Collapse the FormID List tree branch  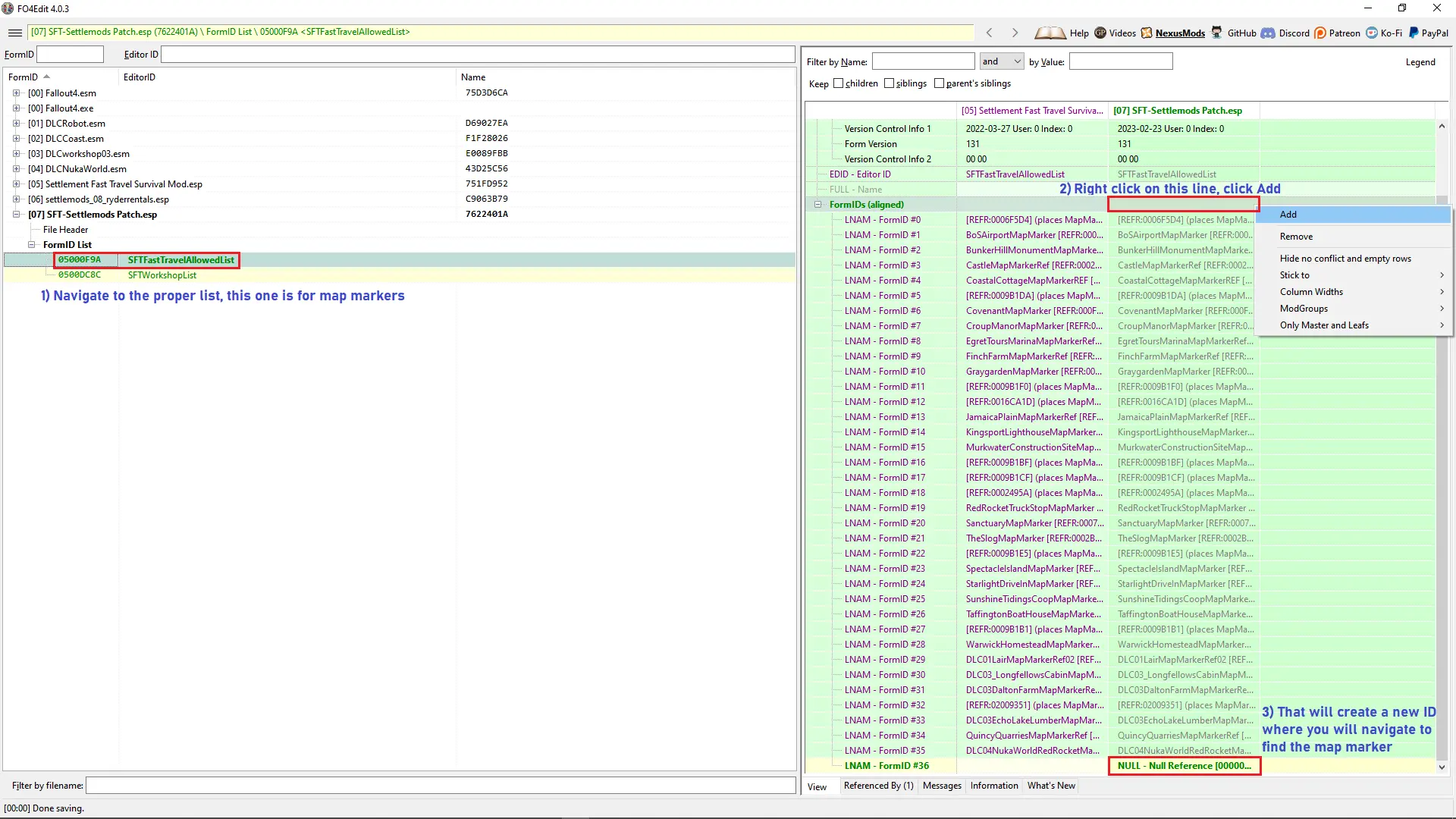pyautogui.click(x=31, y=245)
